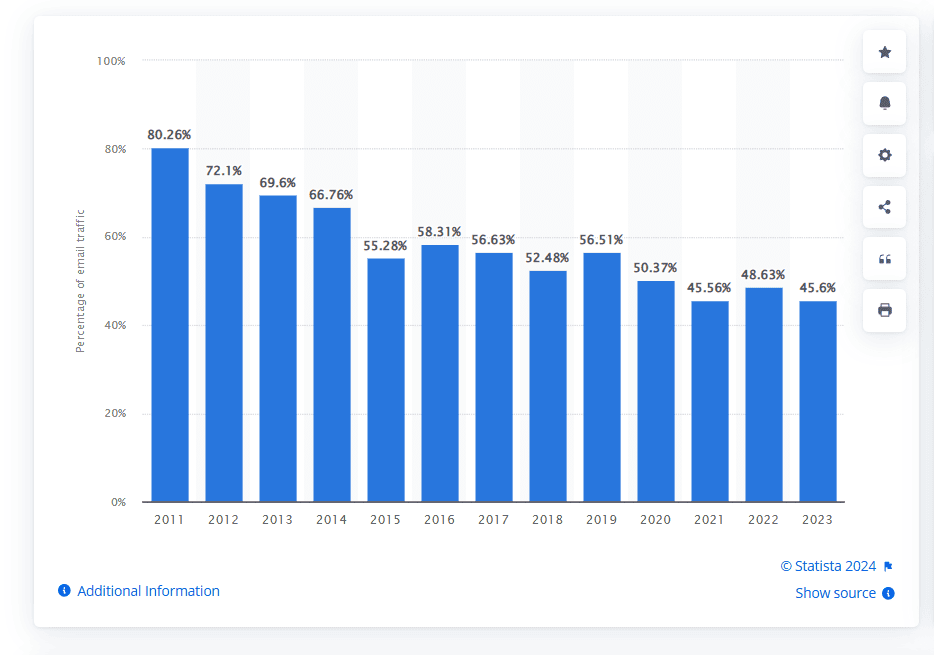The image size is (934, 655).
Task: Select the 2019 bar showing 56.51%
Action: click(x=601, y=377)
